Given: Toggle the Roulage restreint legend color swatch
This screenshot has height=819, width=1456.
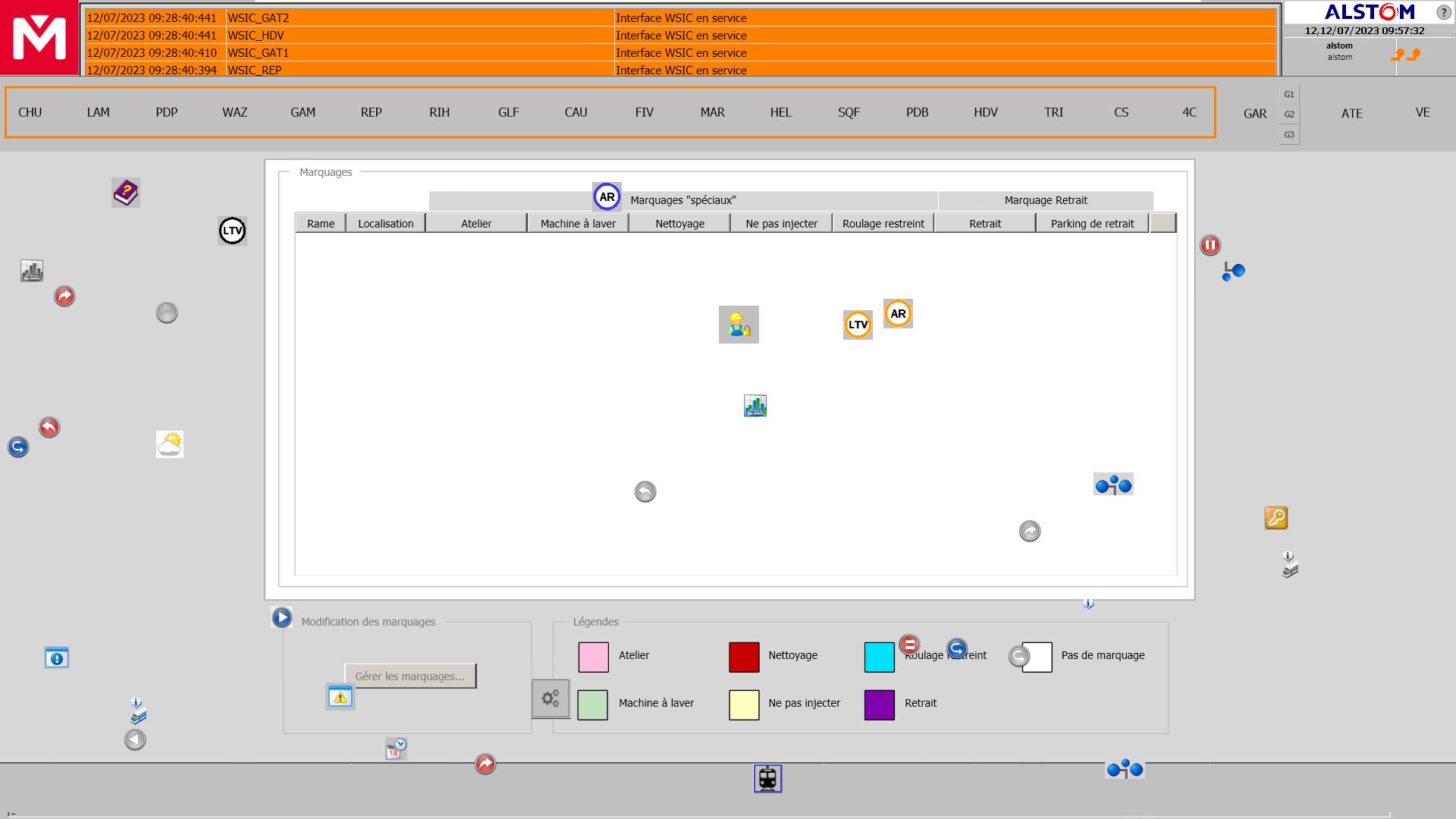Looking at the screenshot, I should click(x=879, y=655).
